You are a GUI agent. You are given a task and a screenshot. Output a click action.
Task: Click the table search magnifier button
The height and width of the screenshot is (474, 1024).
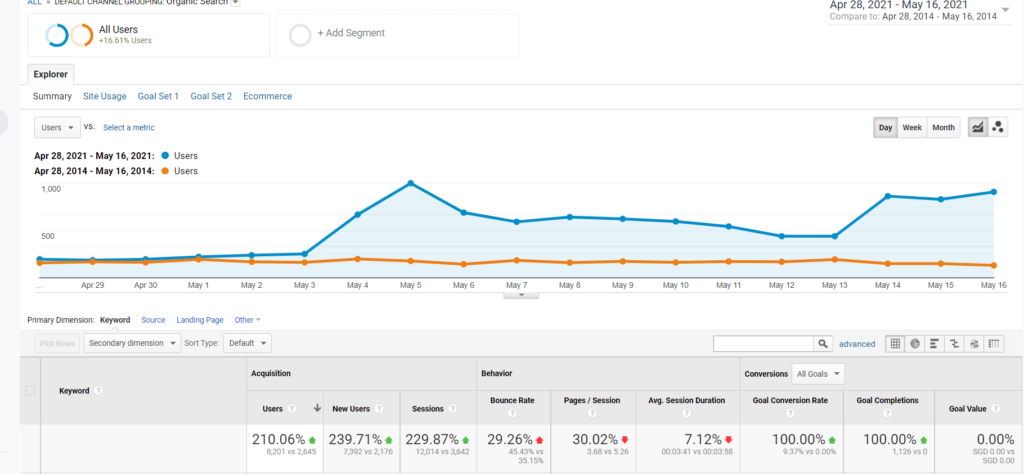click(x=823, y=343)
